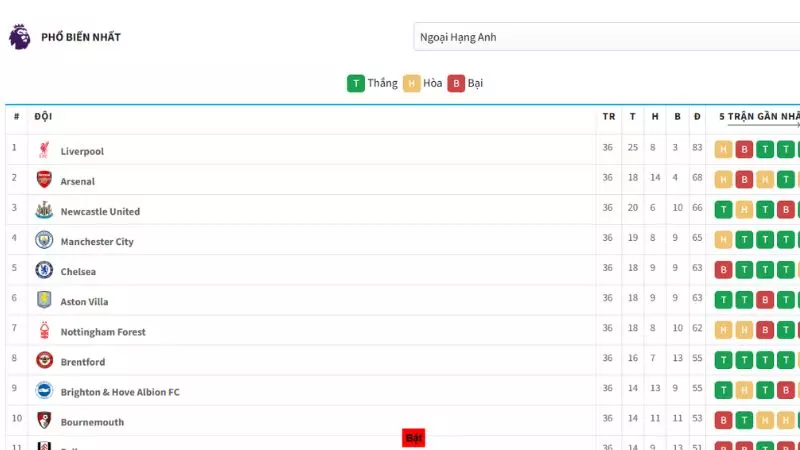Click the B losses column header
The image size is (800, 450).
[x=678, y=116]
